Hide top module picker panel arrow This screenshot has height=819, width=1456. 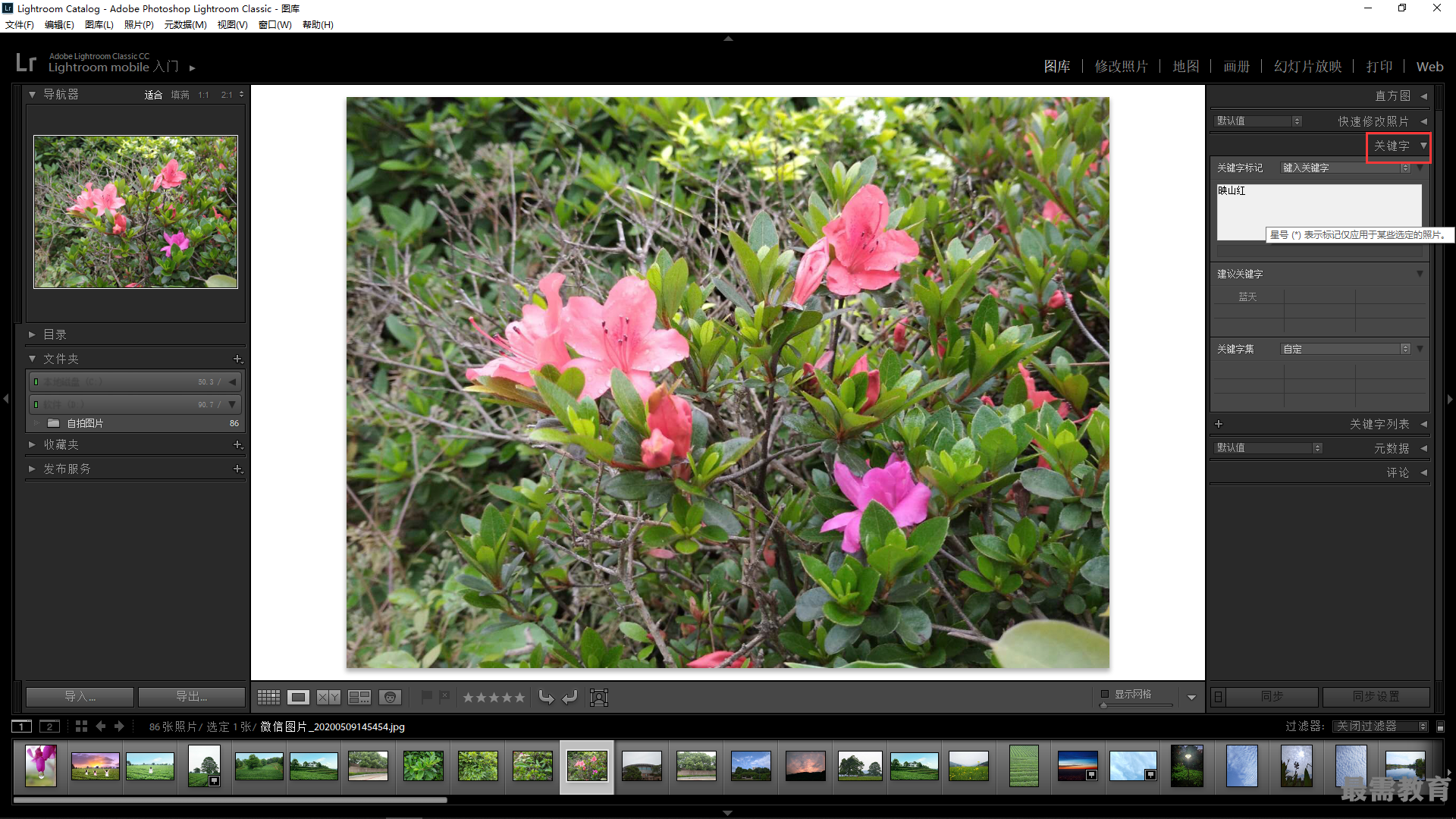pyautogui.click(x=728, y=38)
